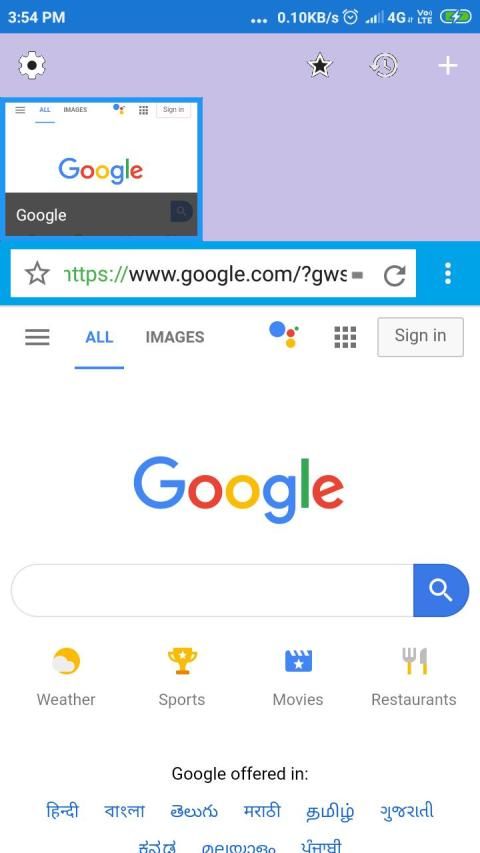This screenshot has width=480, height=853.
Task: Select the ALL tab
Action: click(99, 337)
